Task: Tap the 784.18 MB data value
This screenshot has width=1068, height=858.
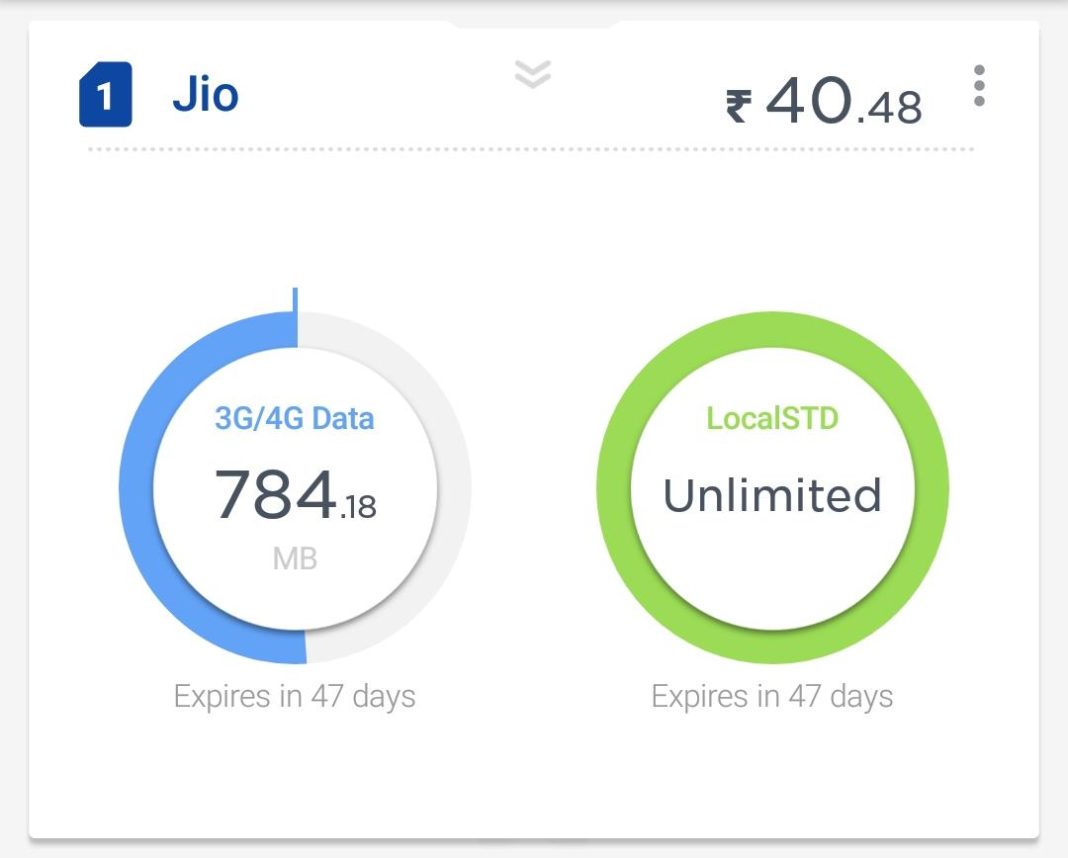Action: pos(295,490)
